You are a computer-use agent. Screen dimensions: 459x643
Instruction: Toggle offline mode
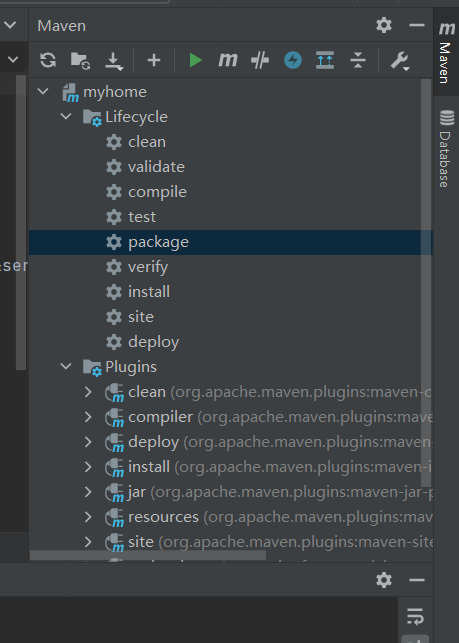coord(260,60)
